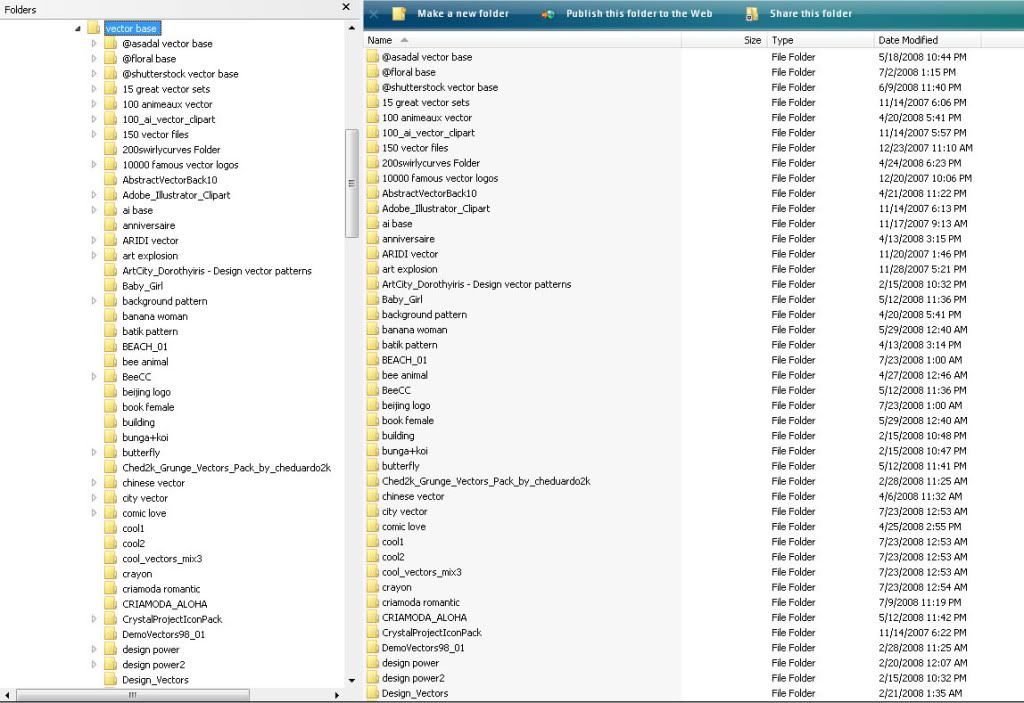Expand 15 great vector sets tree node

tap(94, 89)
